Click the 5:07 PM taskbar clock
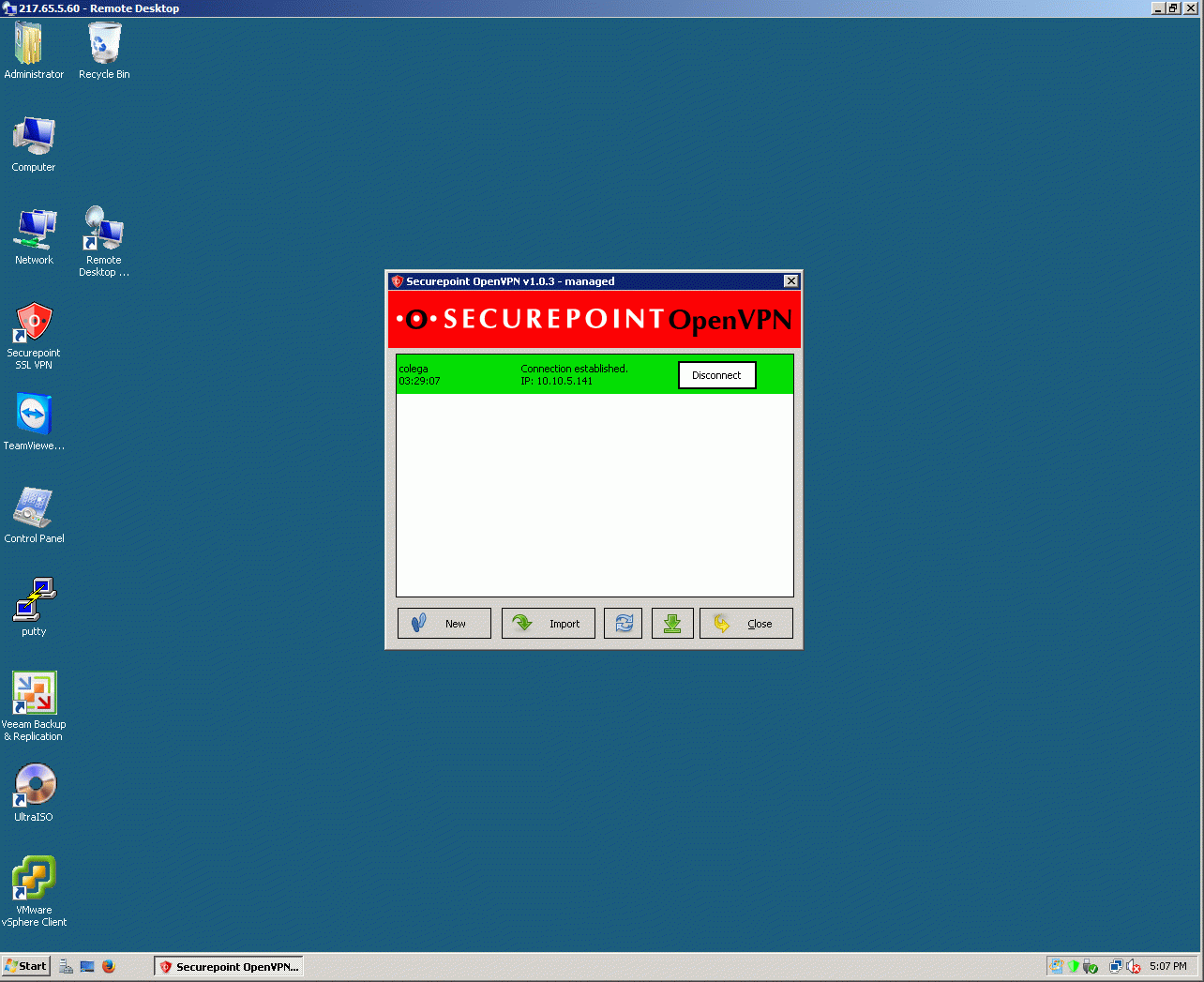The image size is (1204, 982). [x=1168, y=966]
